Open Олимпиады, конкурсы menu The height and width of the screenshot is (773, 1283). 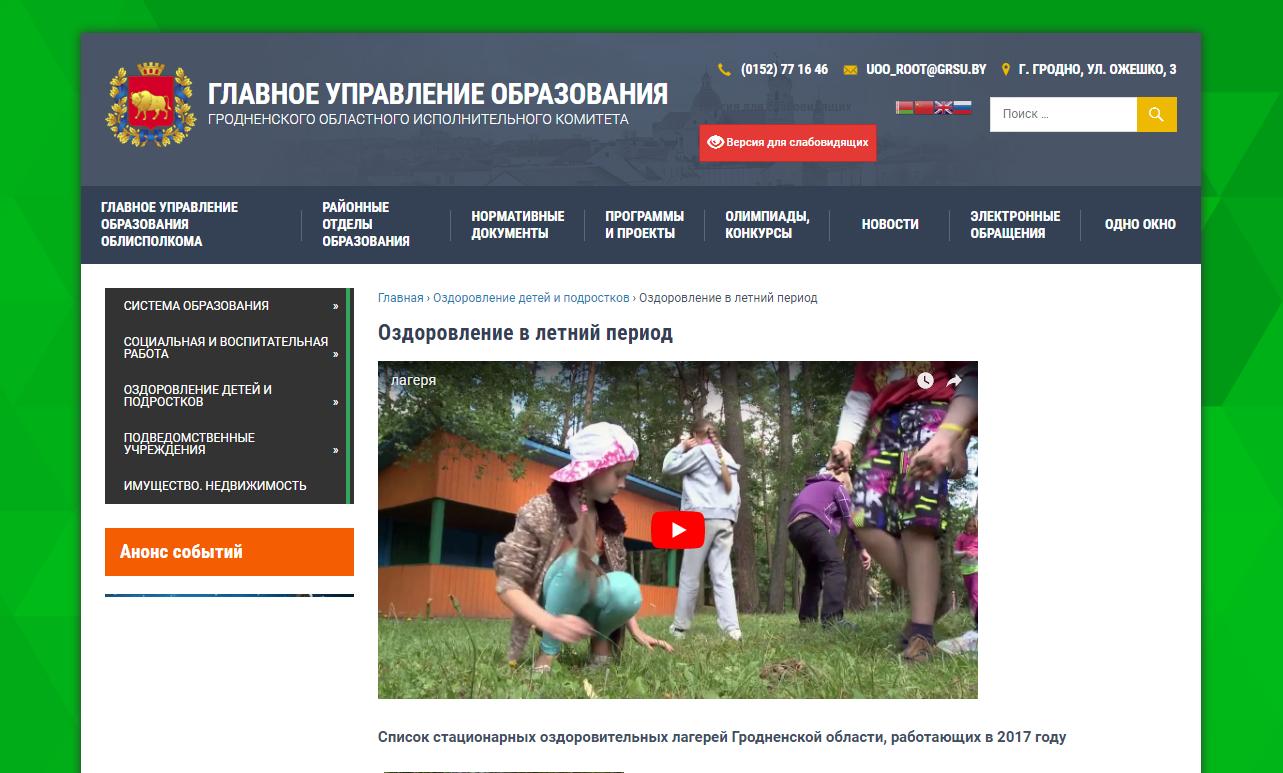[x=767, y=224]
